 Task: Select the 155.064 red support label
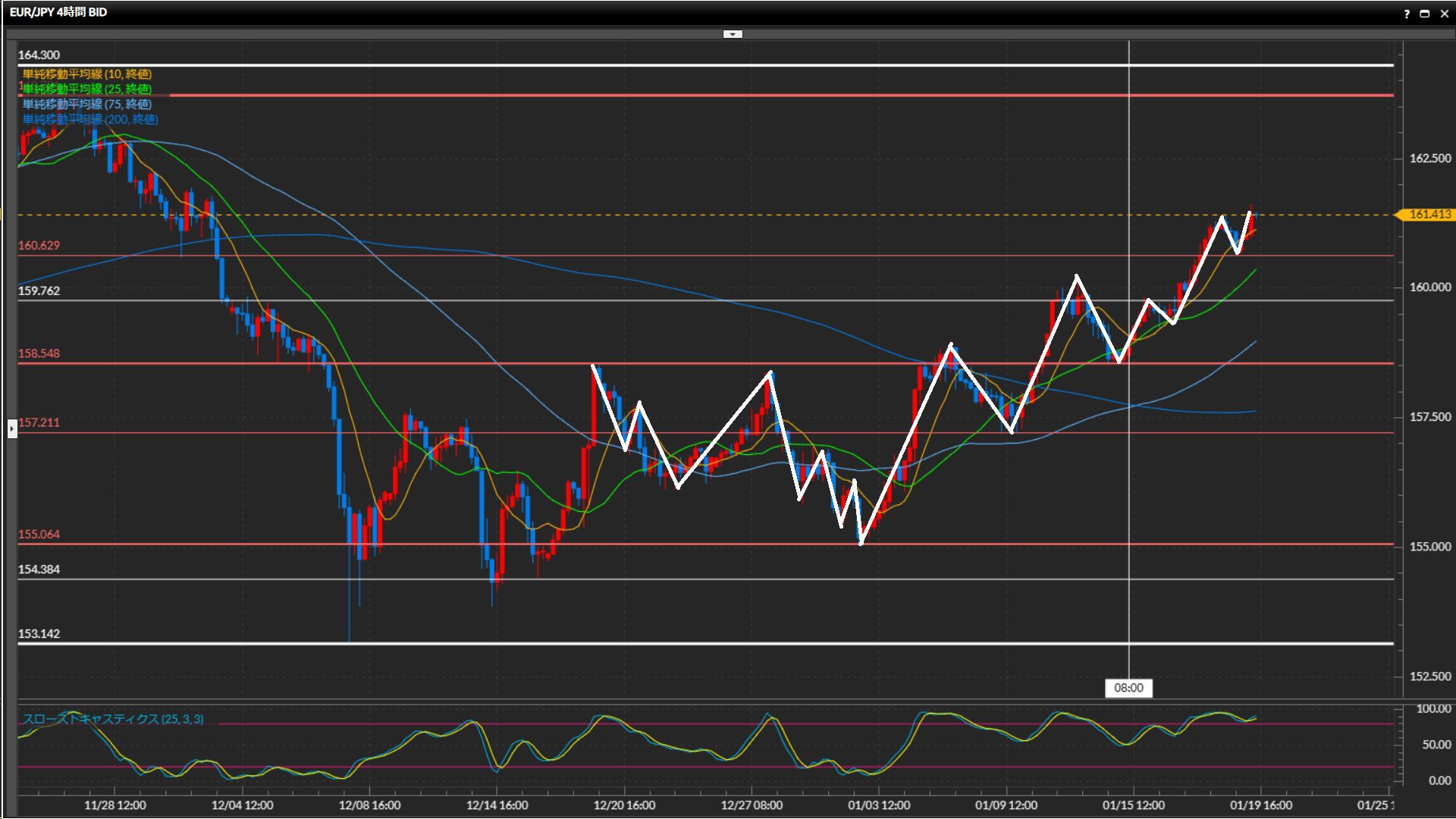pos(39,534)
